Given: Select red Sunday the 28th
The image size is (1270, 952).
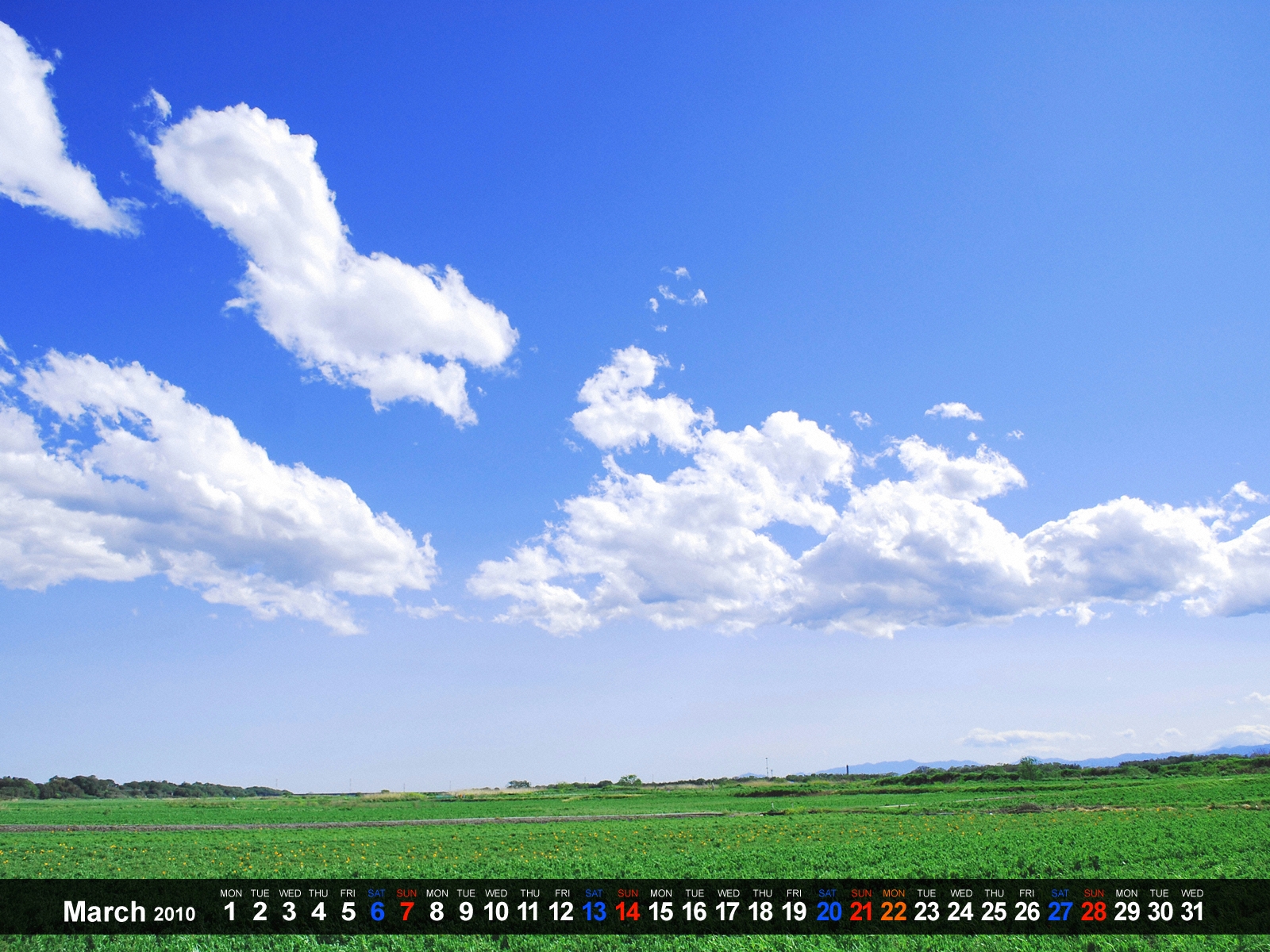Looking at the screenshot, I should [x=1094, y=912].
